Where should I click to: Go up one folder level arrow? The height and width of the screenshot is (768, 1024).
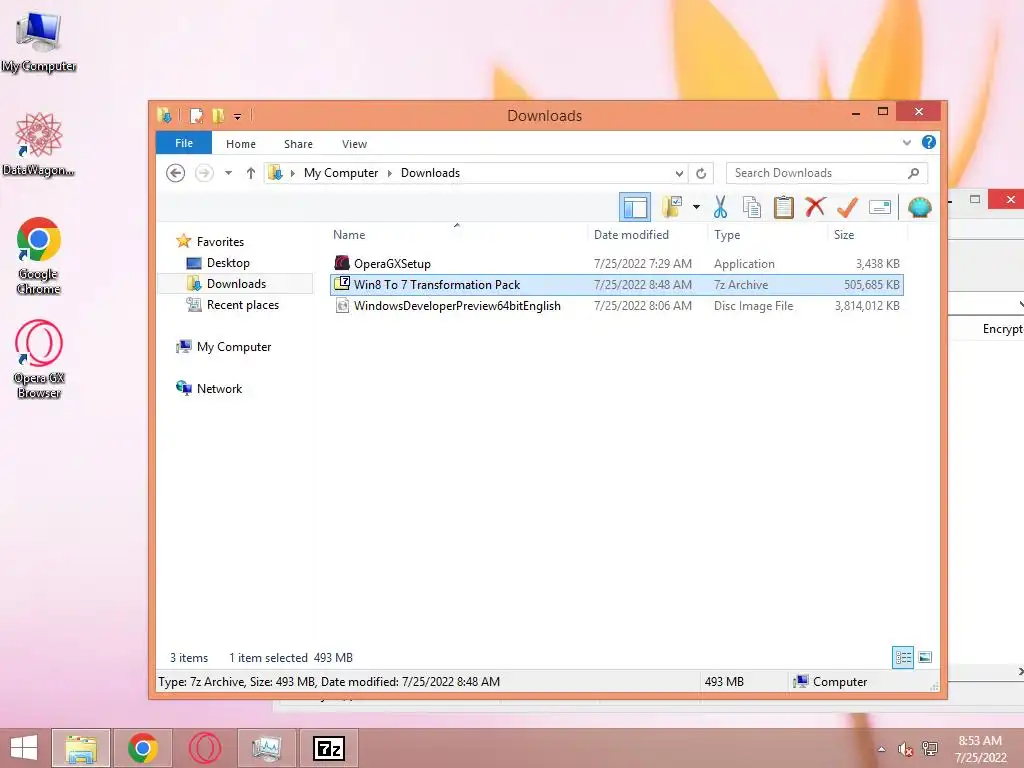point(251,173)
